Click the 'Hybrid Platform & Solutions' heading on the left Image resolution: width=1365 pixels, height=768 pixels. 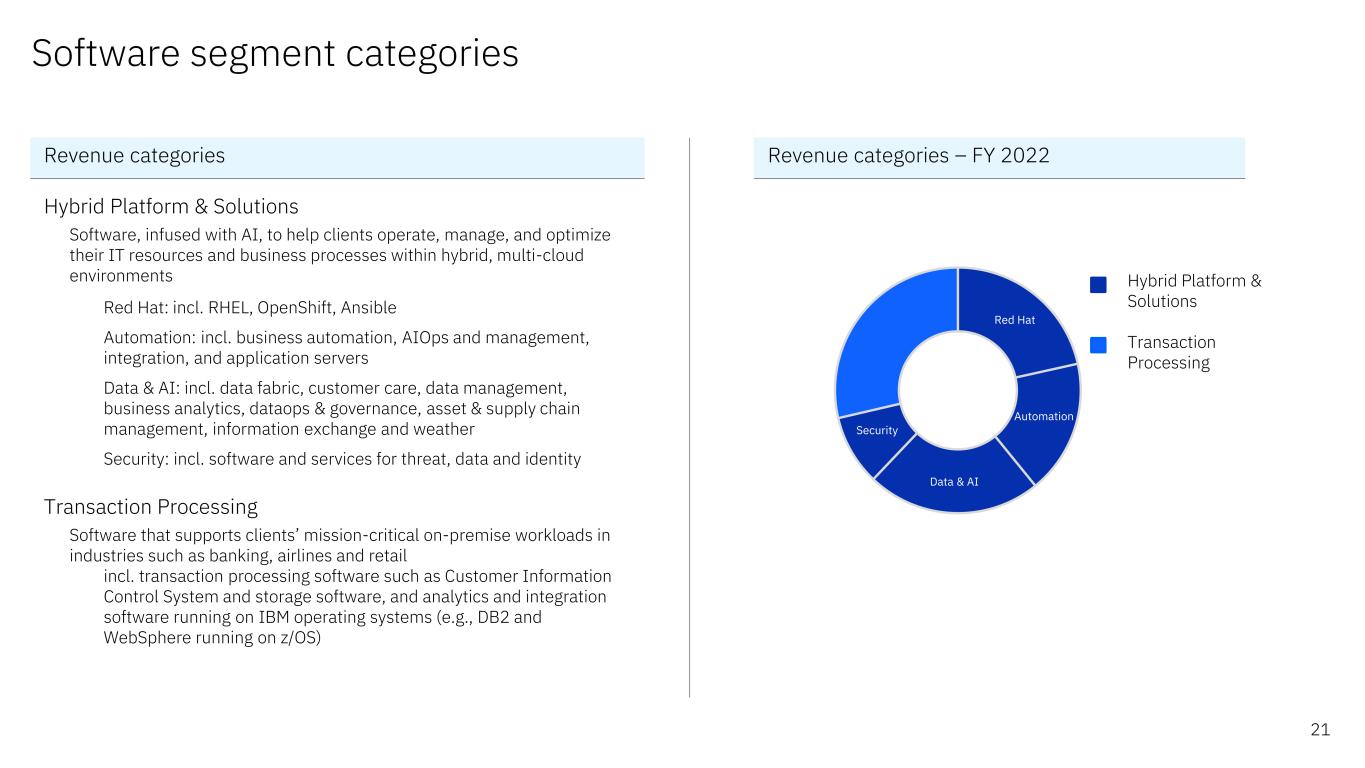[171, 207]
